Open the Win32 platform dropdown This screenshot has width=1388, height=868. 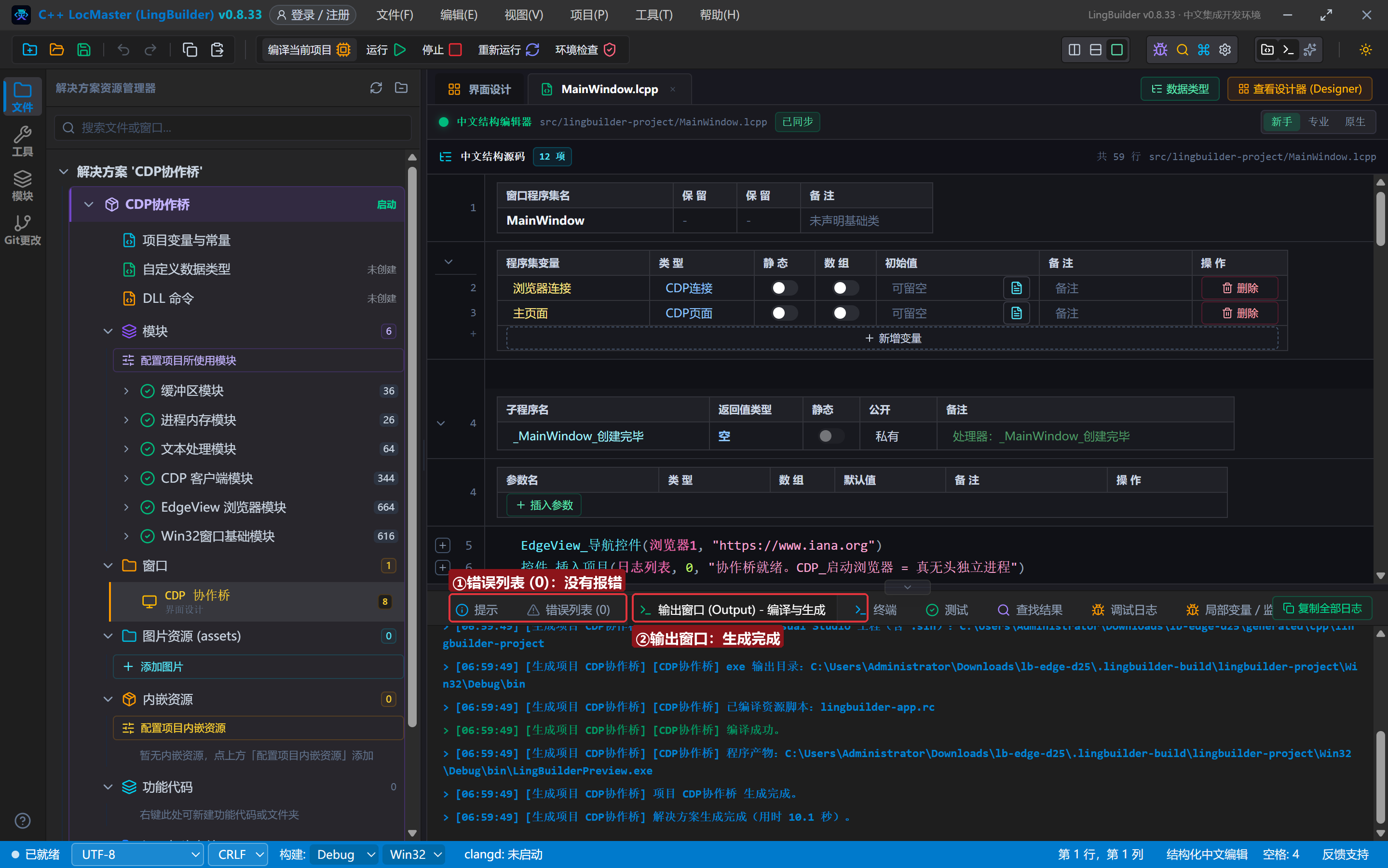click(415, 854)
